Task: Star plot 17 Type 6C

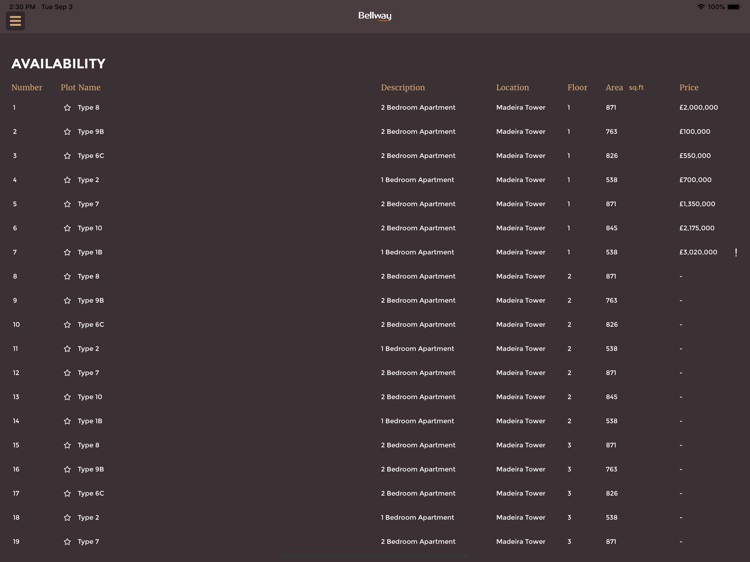Action: point(67,493)
